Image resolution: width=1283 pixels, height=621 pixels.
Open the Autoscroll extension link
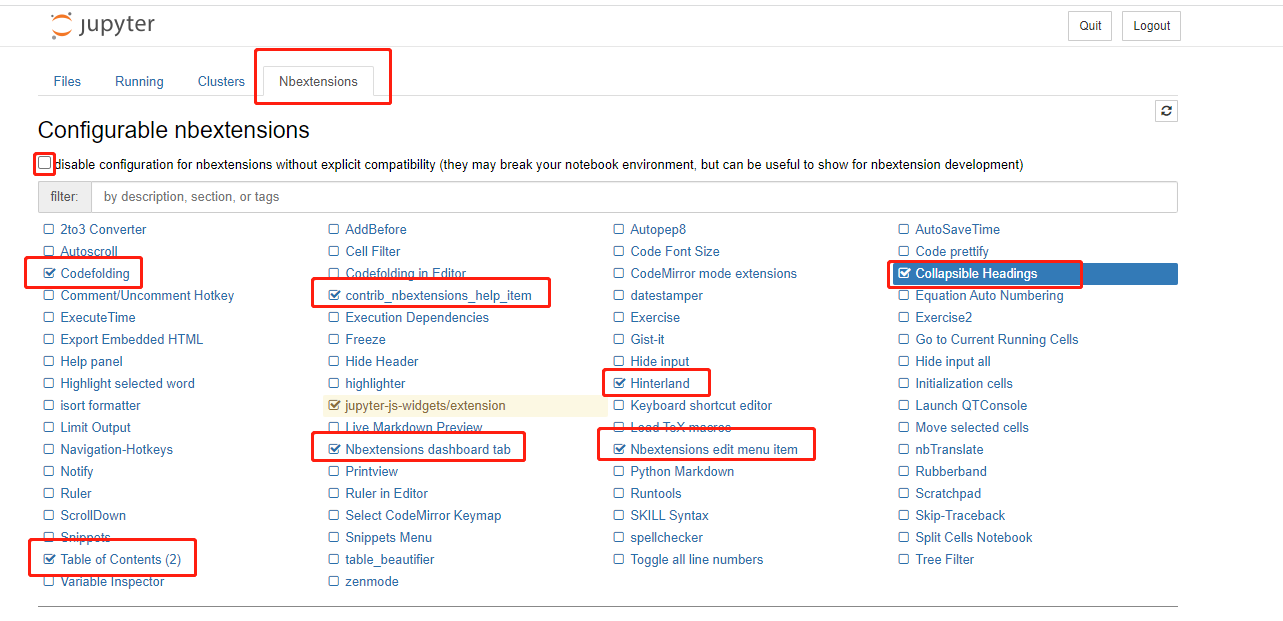[x=89, y=251]
